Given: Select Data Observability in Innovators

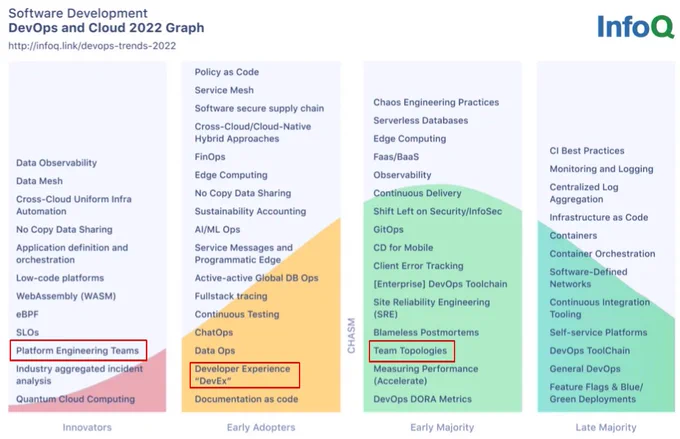Looking at the screenshot, I should [x=56, y=163].
